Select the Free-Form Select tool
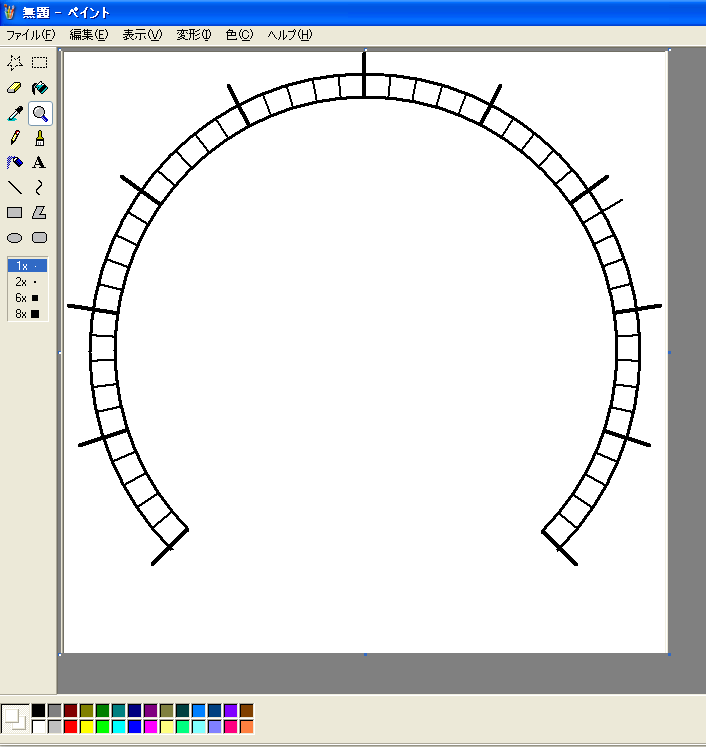Image resolution: width=706 pixels, height=747 pixels. point(15,62)
